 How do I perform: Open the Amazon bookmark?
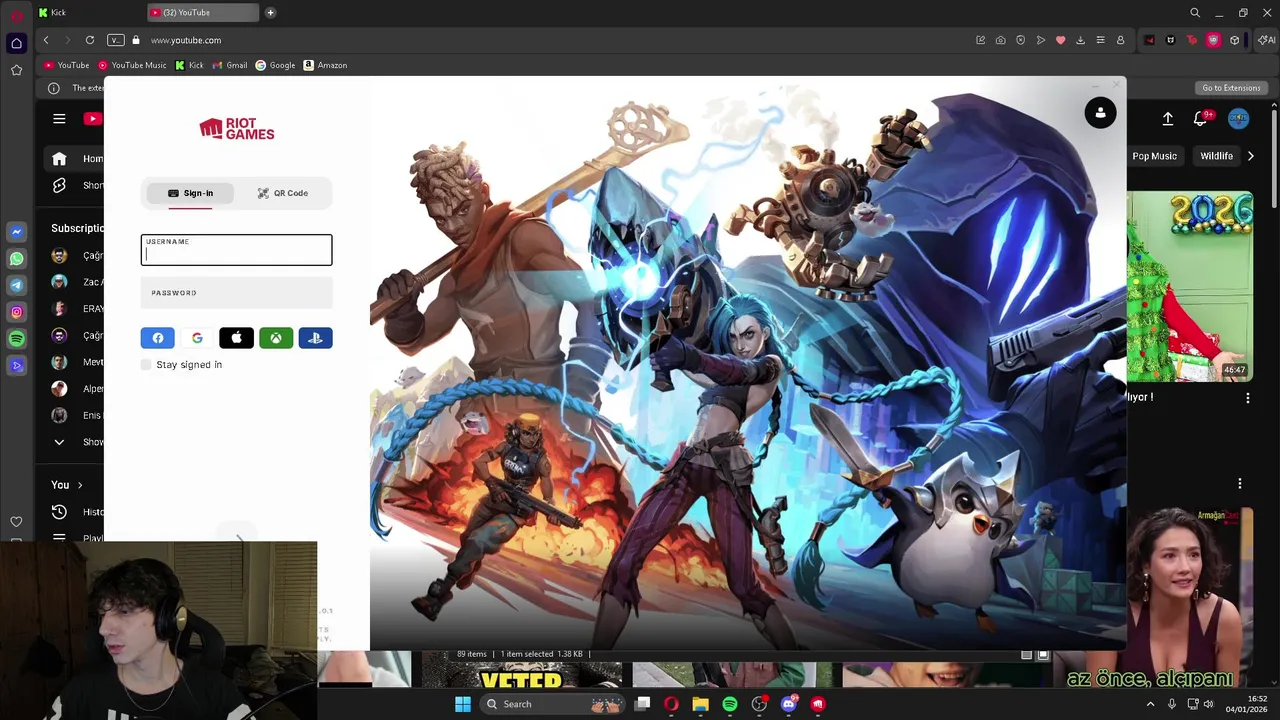325,65
